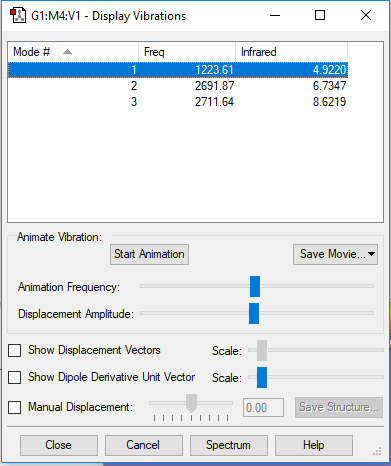This screenshot has height=466, width=391.
Task: Click the manual displacement value field
Action: coord(263,407)
